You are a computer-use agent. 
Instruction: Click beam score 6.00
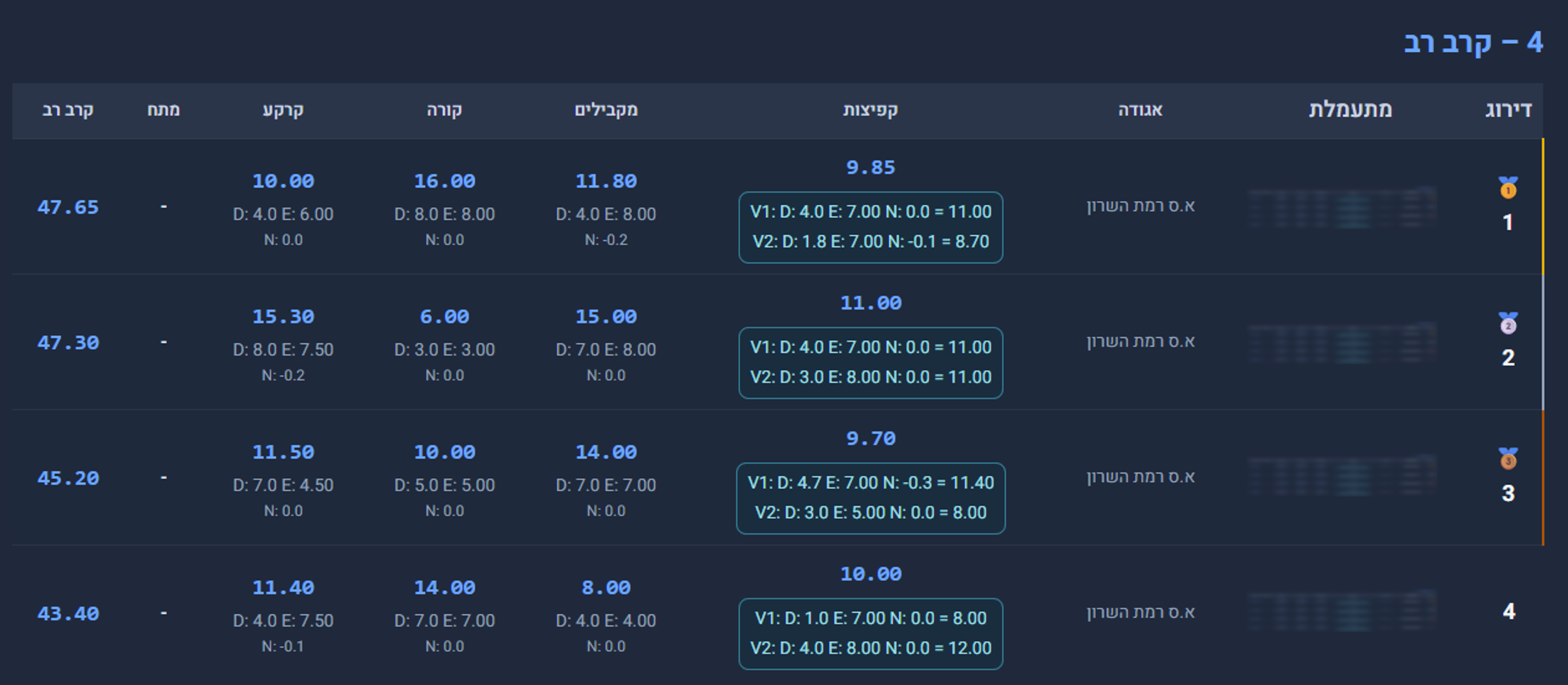pos(444,317)
